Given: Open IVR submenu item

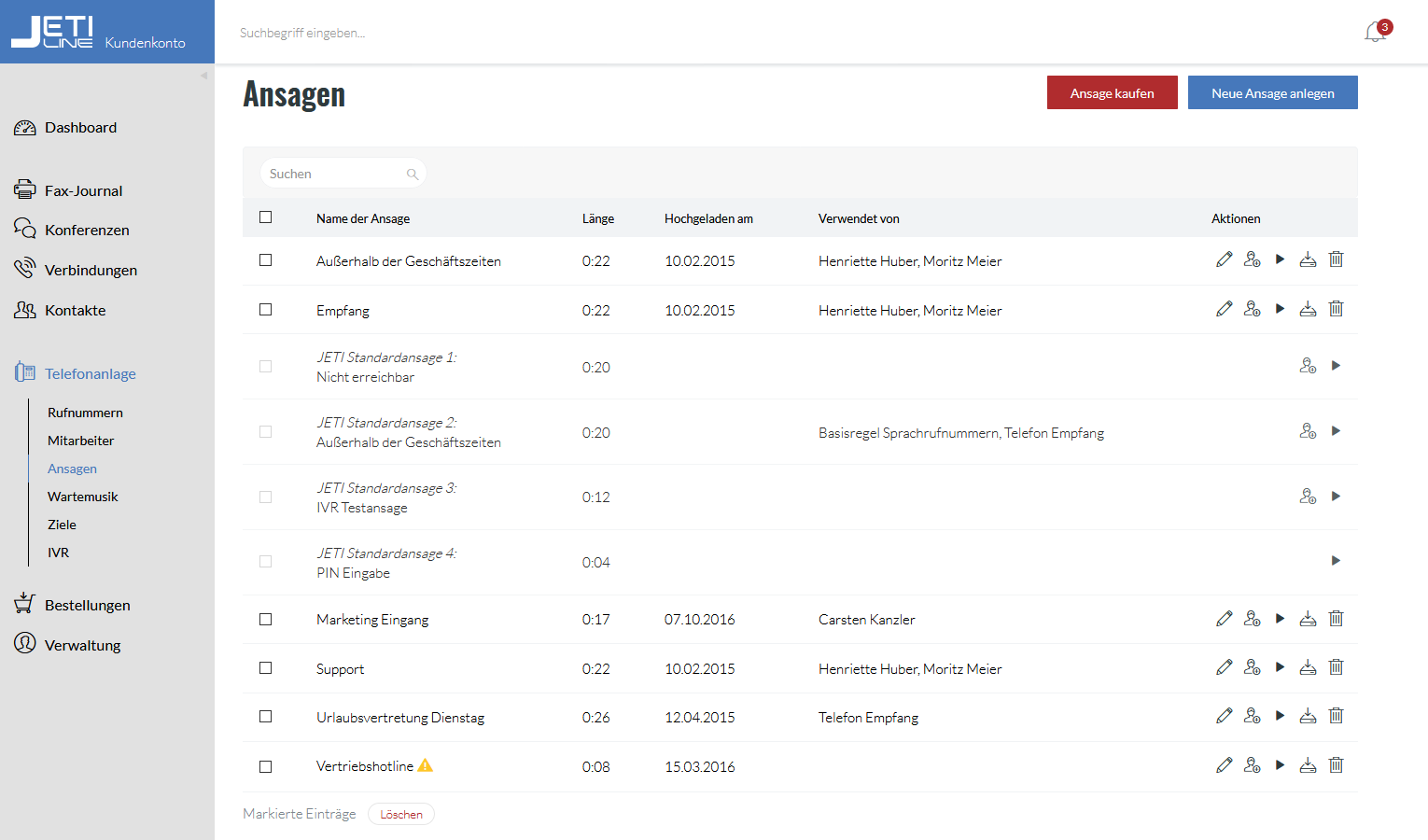Looking at the screenshot, I should 58,553.
